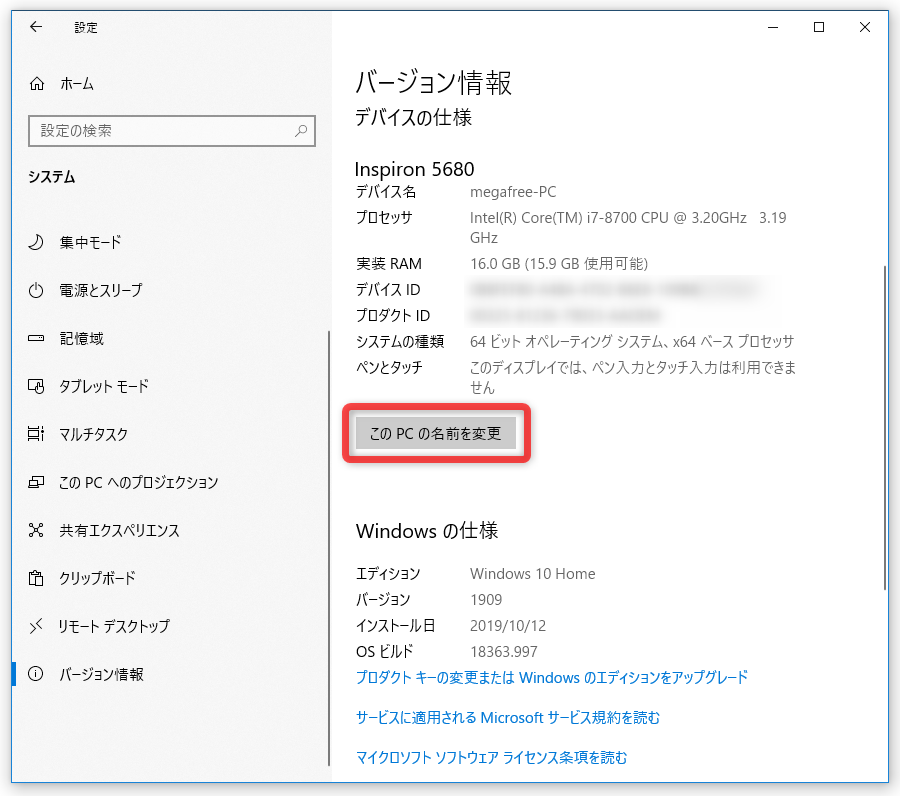Viewport: 900px width, 796px height.
Task: Click the info icon for バージョン情報
Action: coord(36,674)
